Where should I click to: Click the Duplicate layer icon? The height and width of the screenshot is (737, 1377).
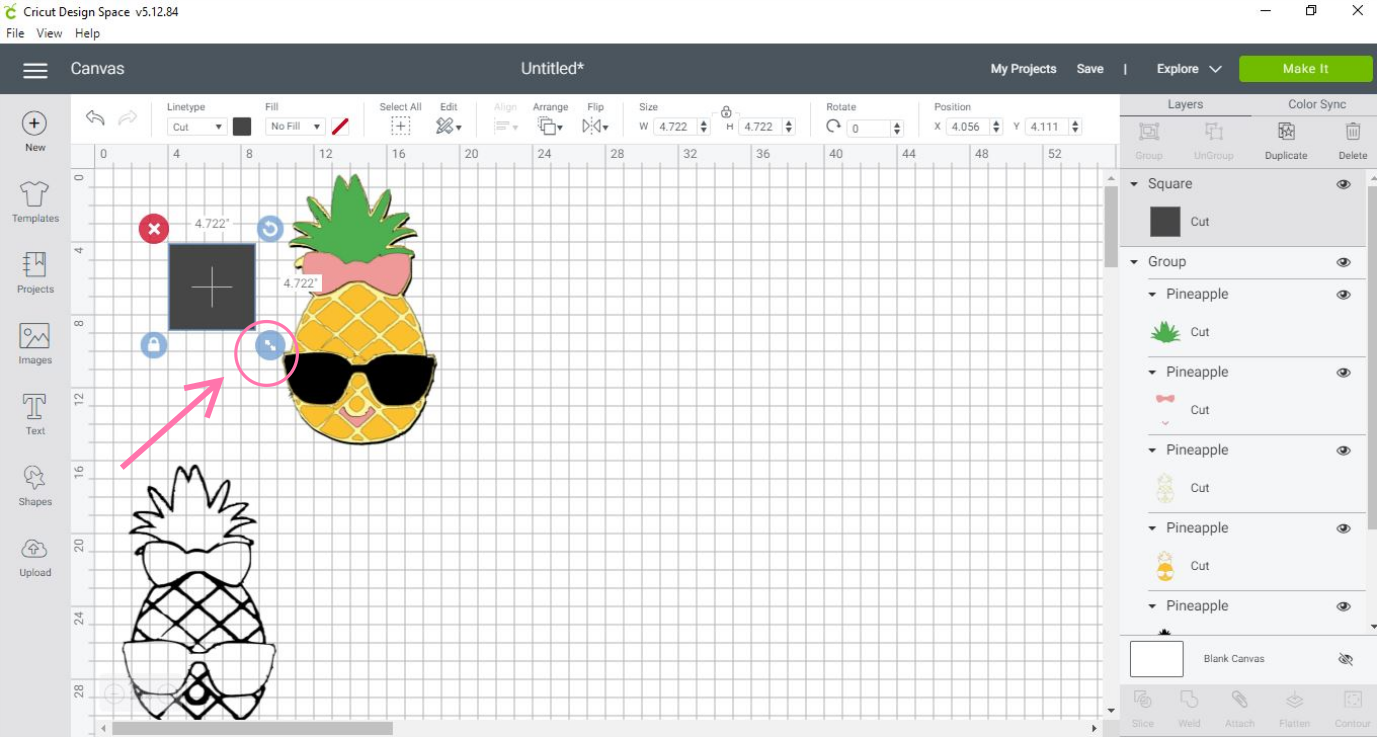[1286, 140]
